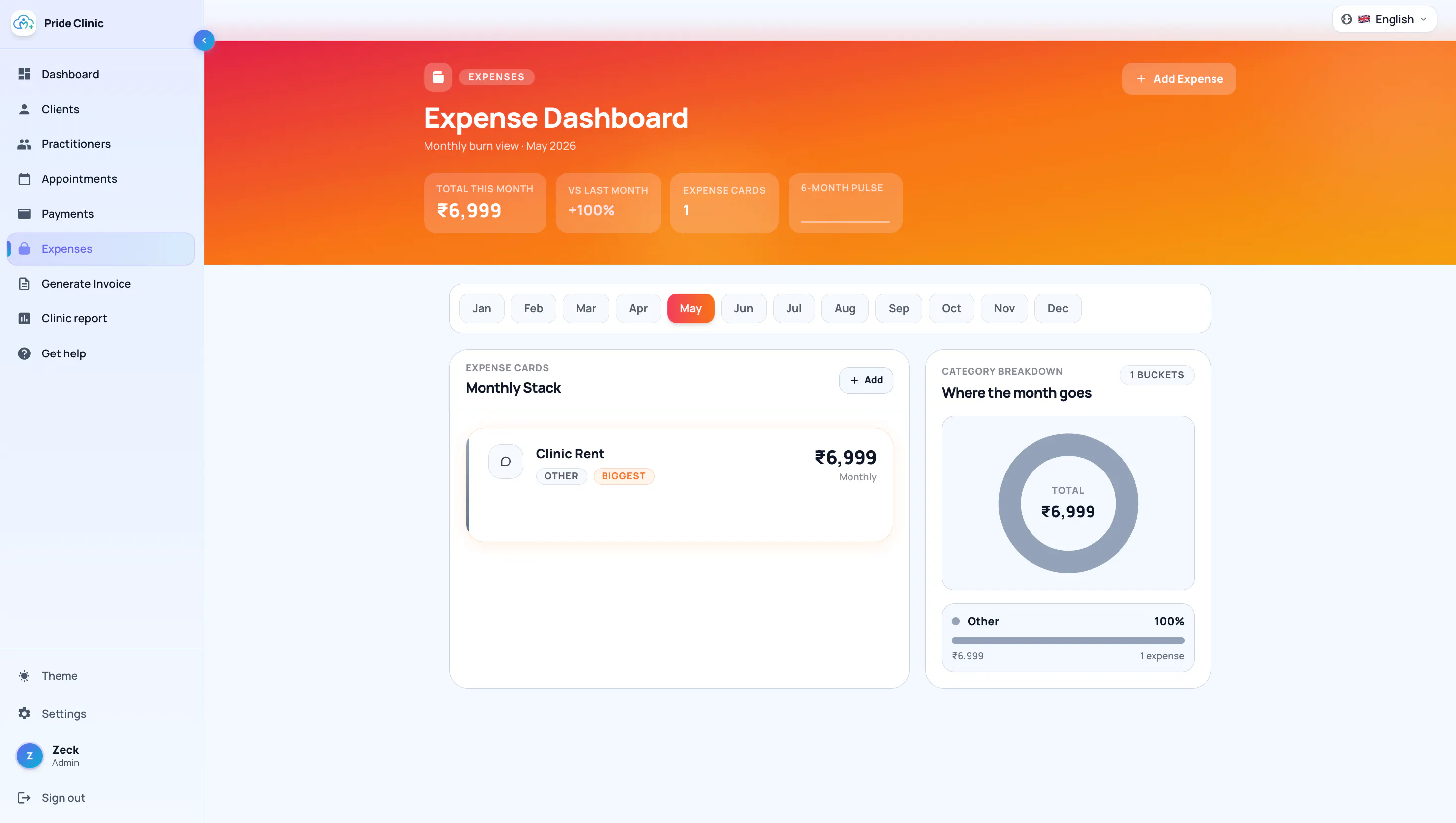Click the 1 expense count text
This screenshot has height=823, width=1456.
tap(1162, 656)
